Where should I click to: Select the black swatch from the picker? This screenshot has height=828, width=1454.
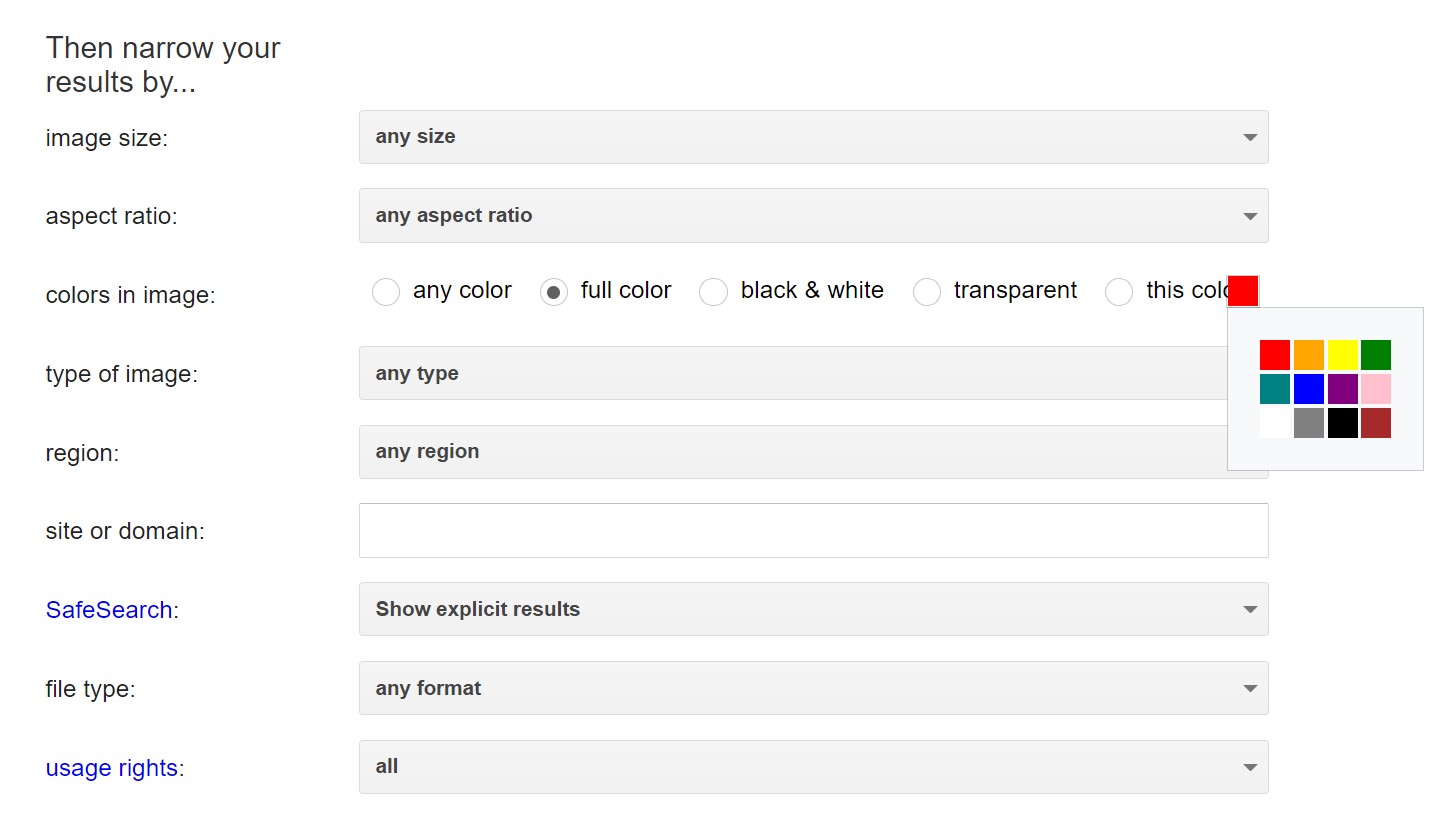point(1342,423)
